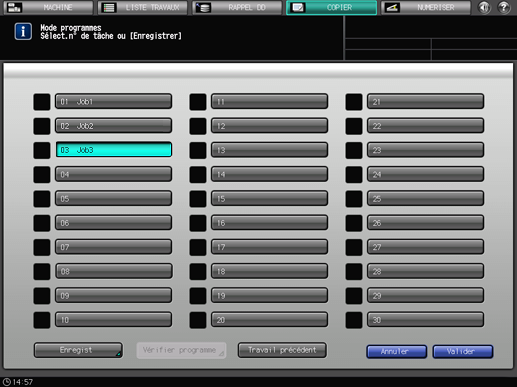Select job number 30
The width and height of the screenshot is (517, 387).
tap(425, 320)
